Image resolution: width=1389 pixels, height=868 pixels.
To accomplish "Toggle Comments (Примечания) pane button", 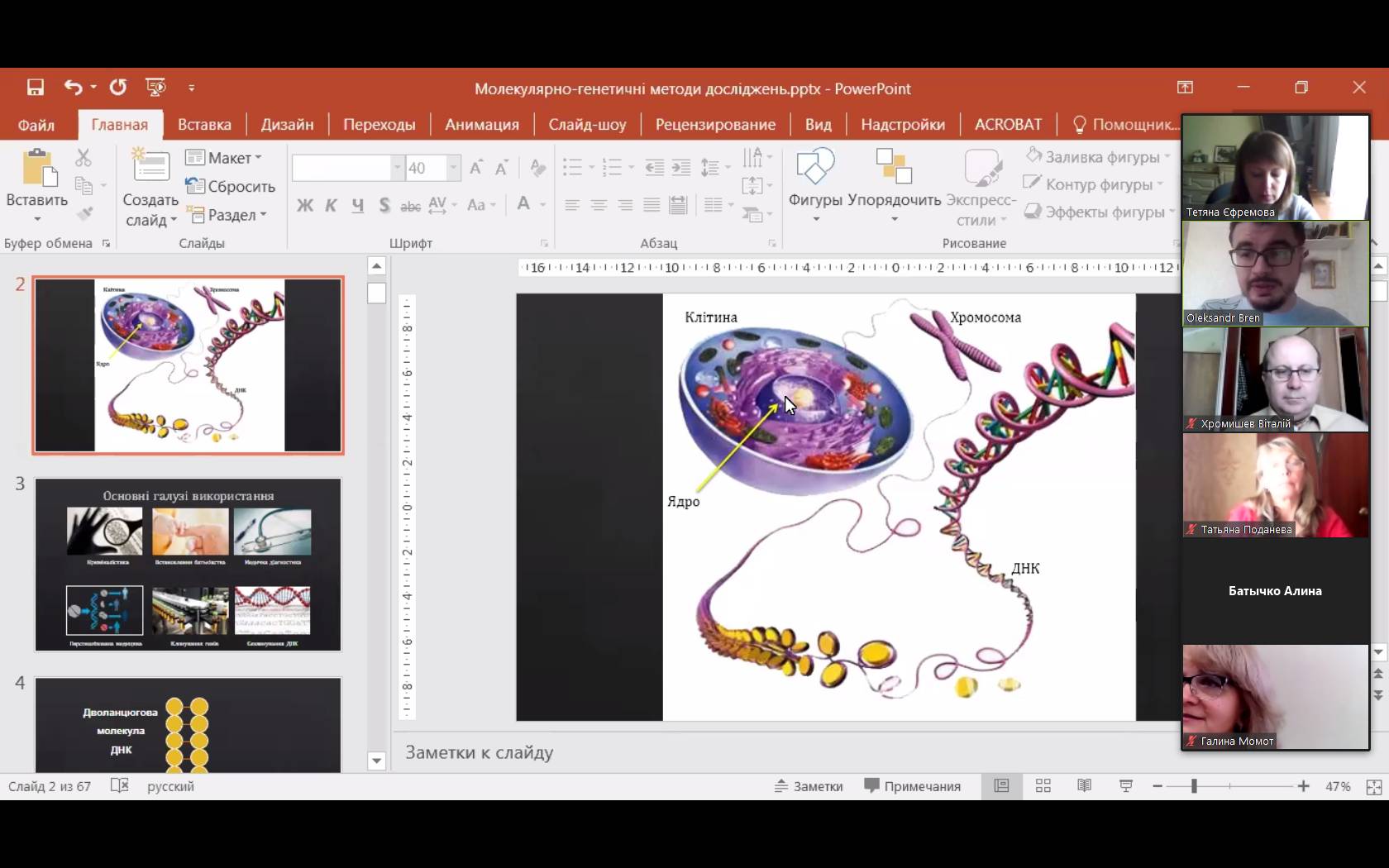I will (913, 786).
